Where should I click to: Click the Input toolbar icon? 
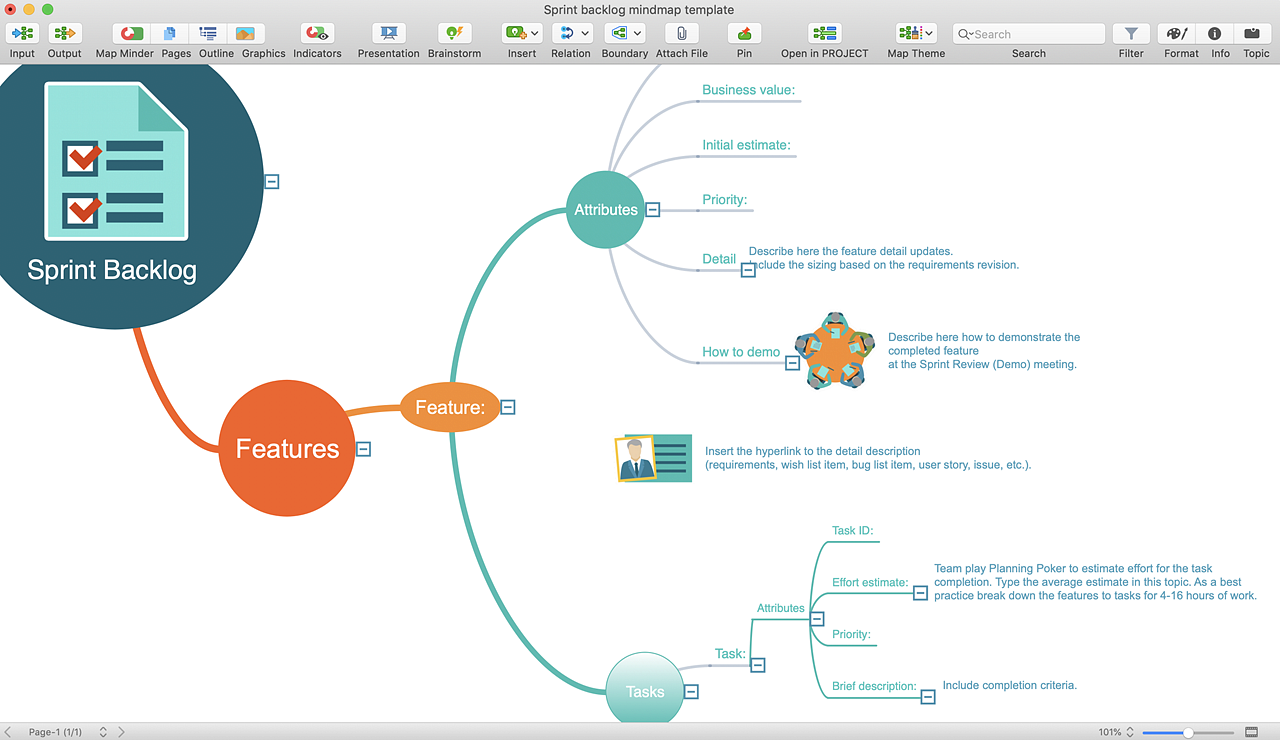pyautogui.click(x=22, y=34)
